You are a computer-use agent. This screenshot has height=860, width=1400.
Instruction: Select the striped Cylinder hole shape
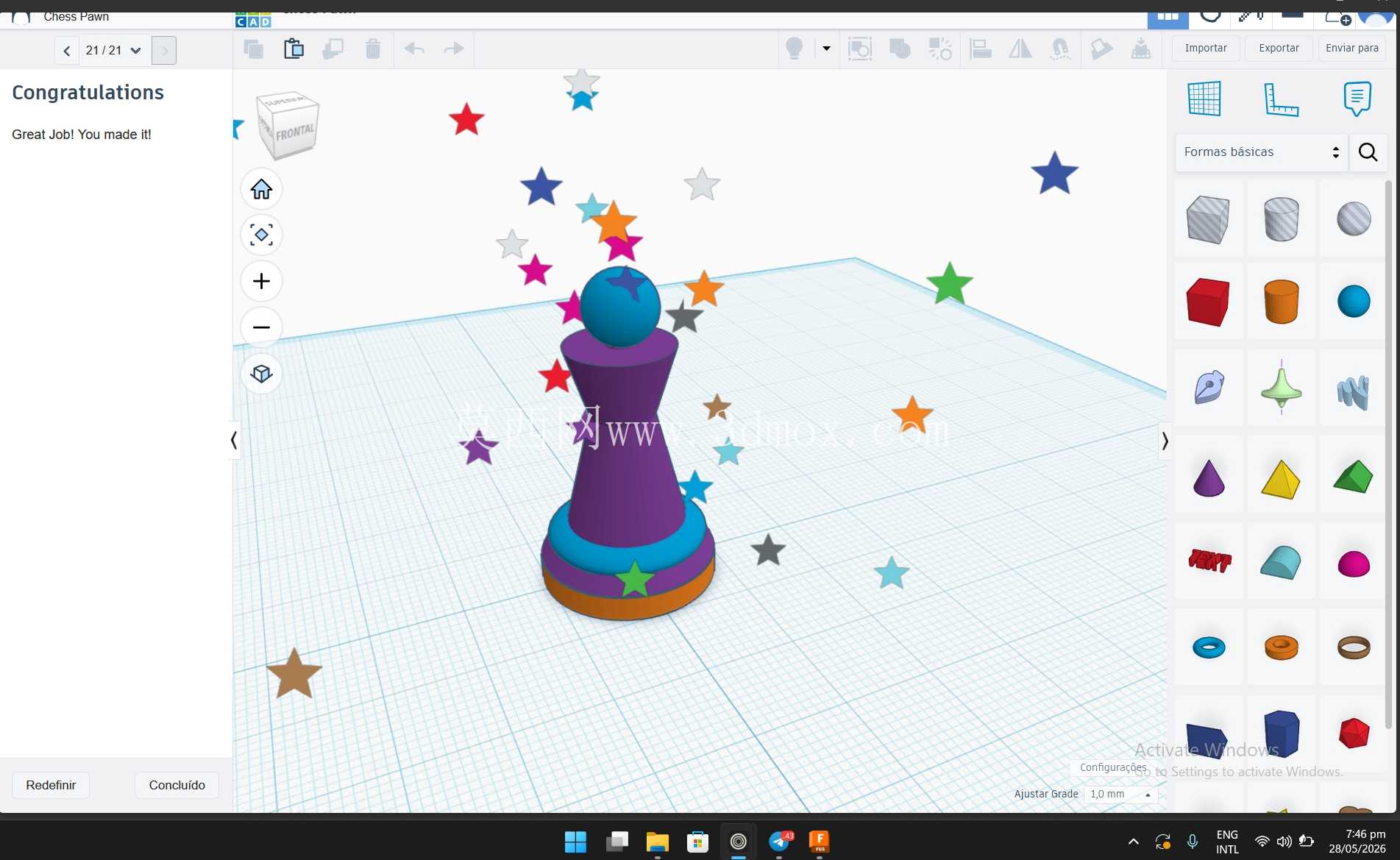pos(1281,219)
